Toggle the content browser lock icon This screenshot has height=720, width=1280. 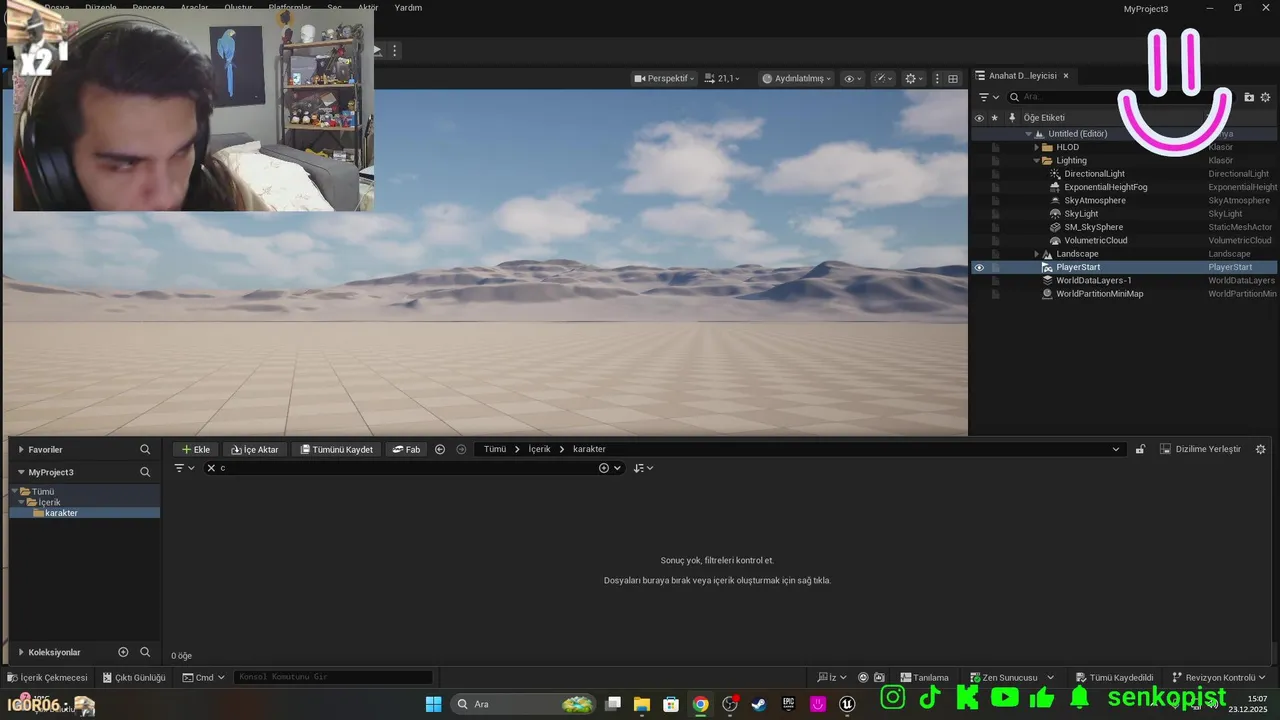point(1140,450)
